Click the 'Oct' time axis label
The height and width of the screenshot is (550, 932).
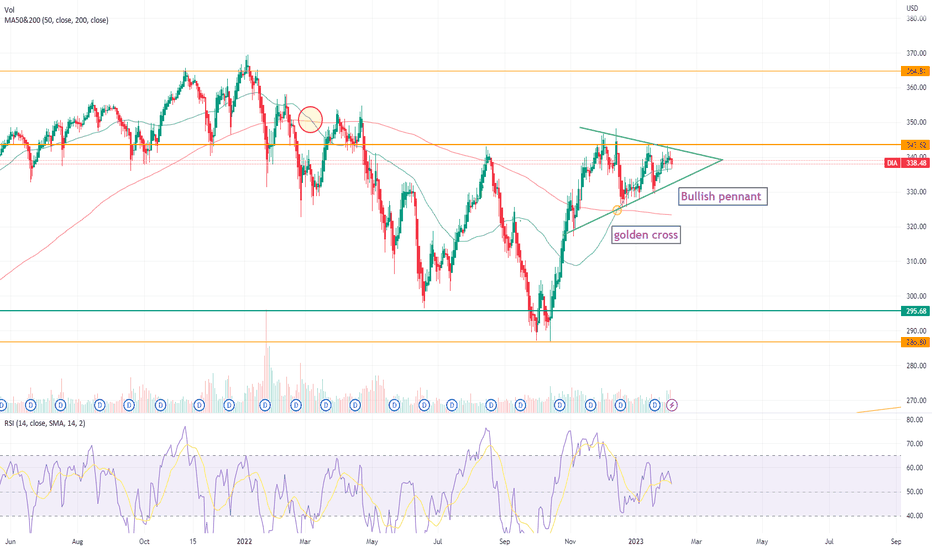point(144,542)
